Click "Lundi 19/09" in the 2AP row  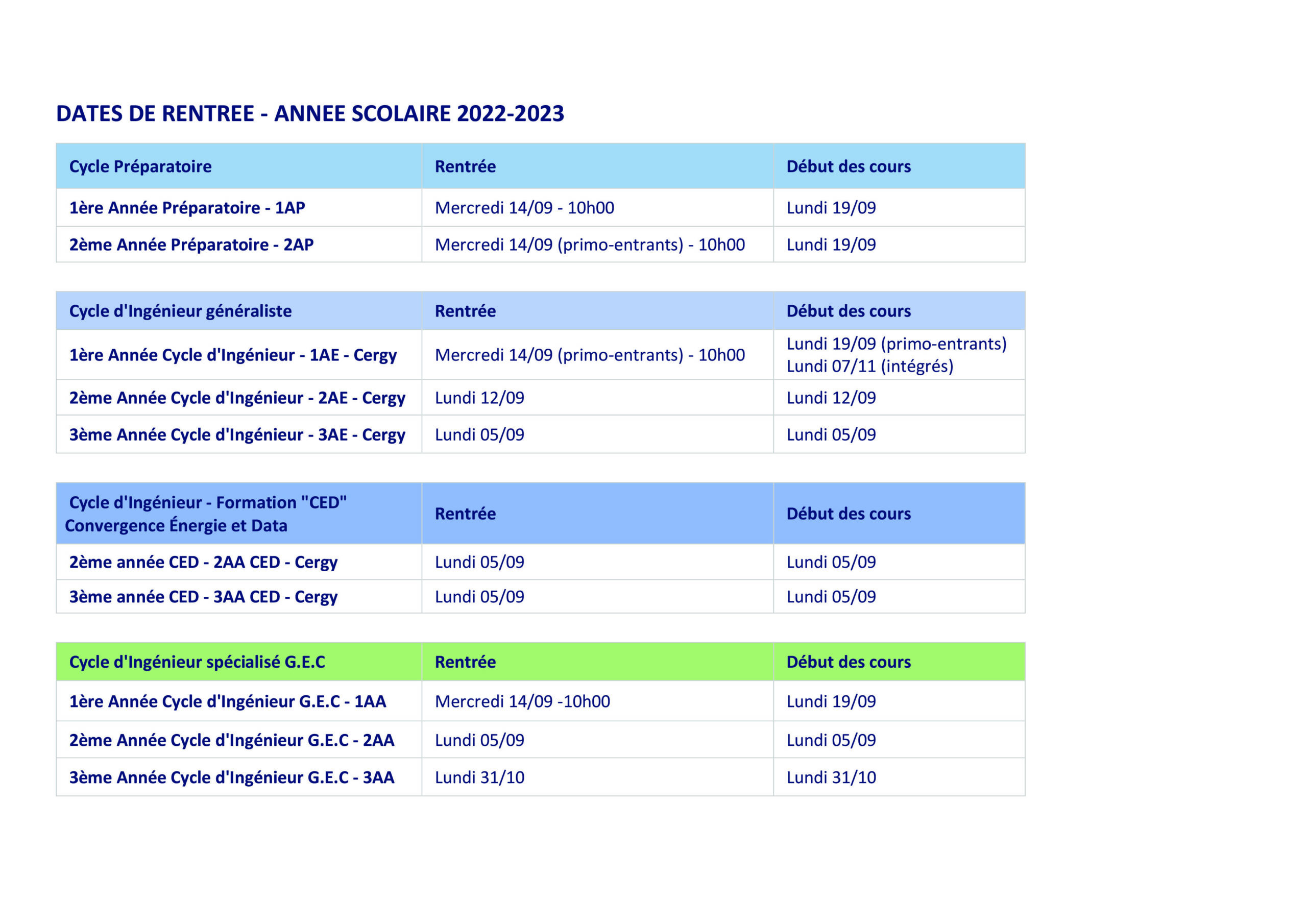tap(831, 245)
